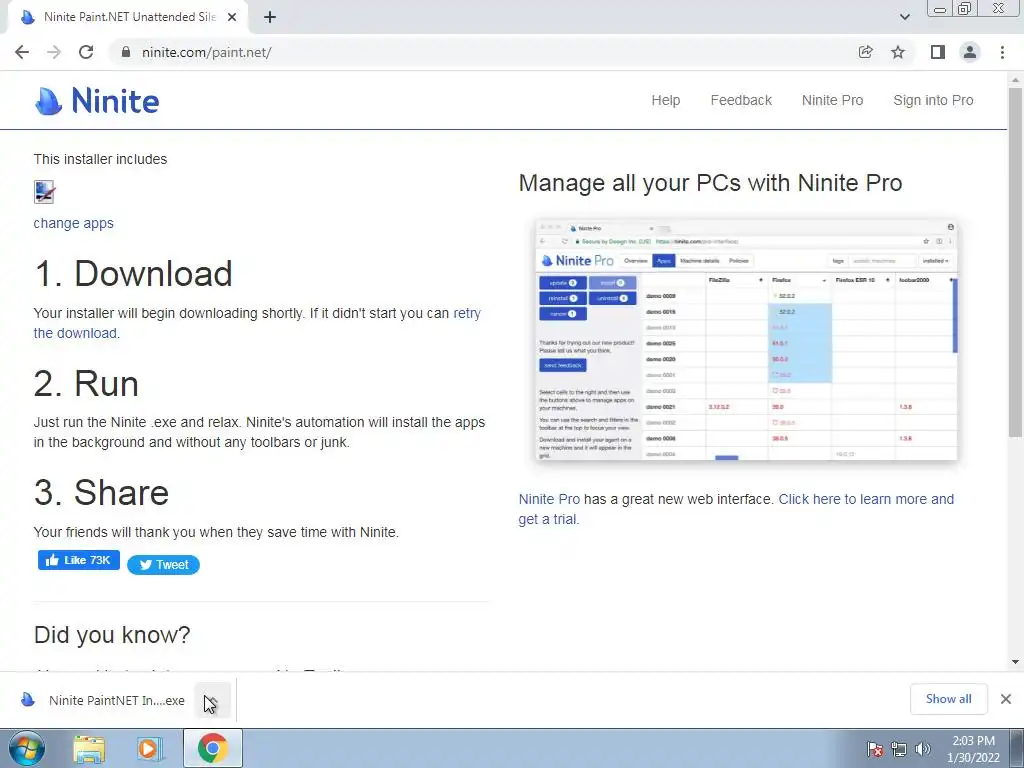Viewport: 1024px width, 768px height.
Task: Open the Feedback page link
Action: (741, 100)
